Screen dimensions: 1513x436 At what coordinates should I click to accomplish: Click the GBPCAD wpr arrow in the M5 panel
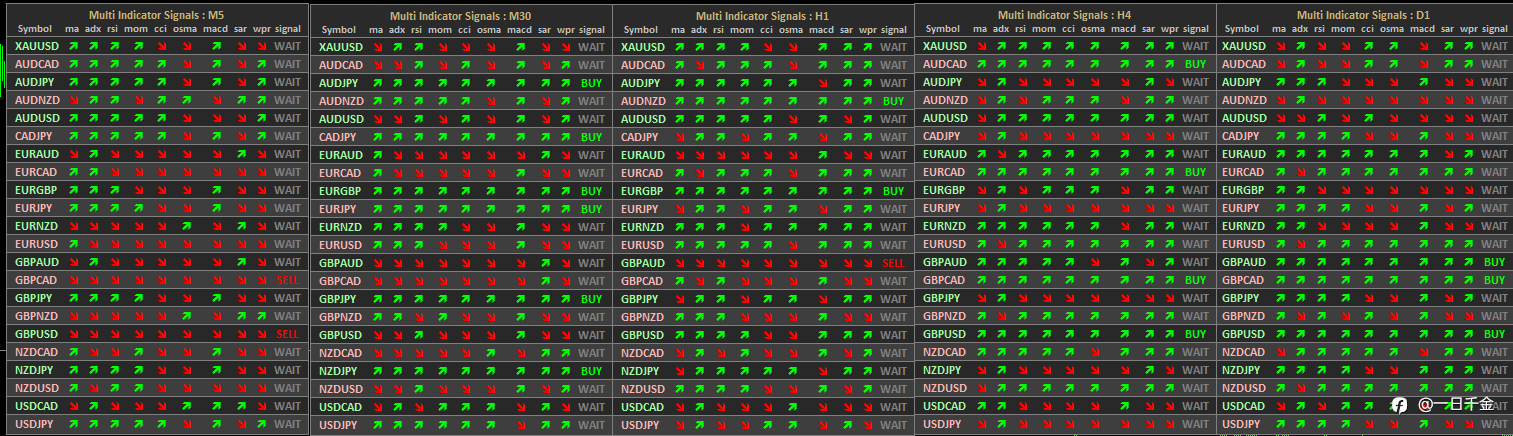262,280
